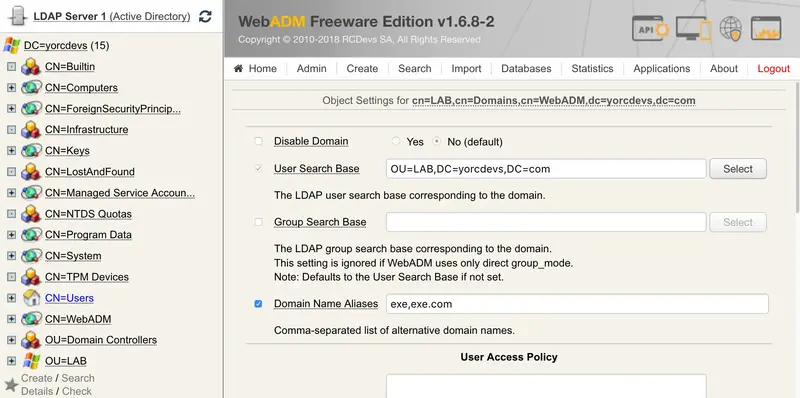Screen dimensions: 800x398
Task: Click the CN=ForeignSecurityPrincip... icon
Action: click(x=31, y=108)
